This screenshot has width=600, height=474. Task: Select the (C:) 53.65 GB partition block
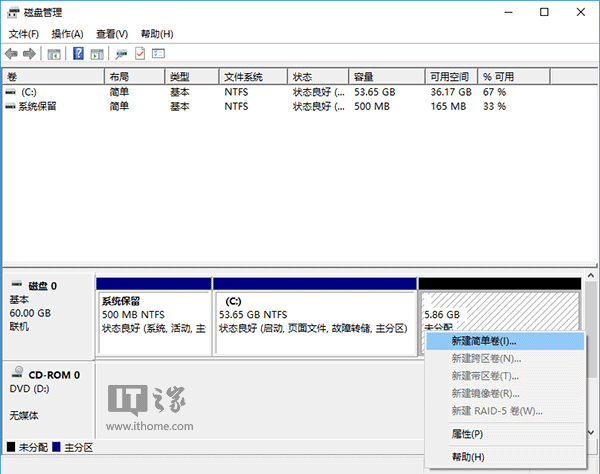315,317
